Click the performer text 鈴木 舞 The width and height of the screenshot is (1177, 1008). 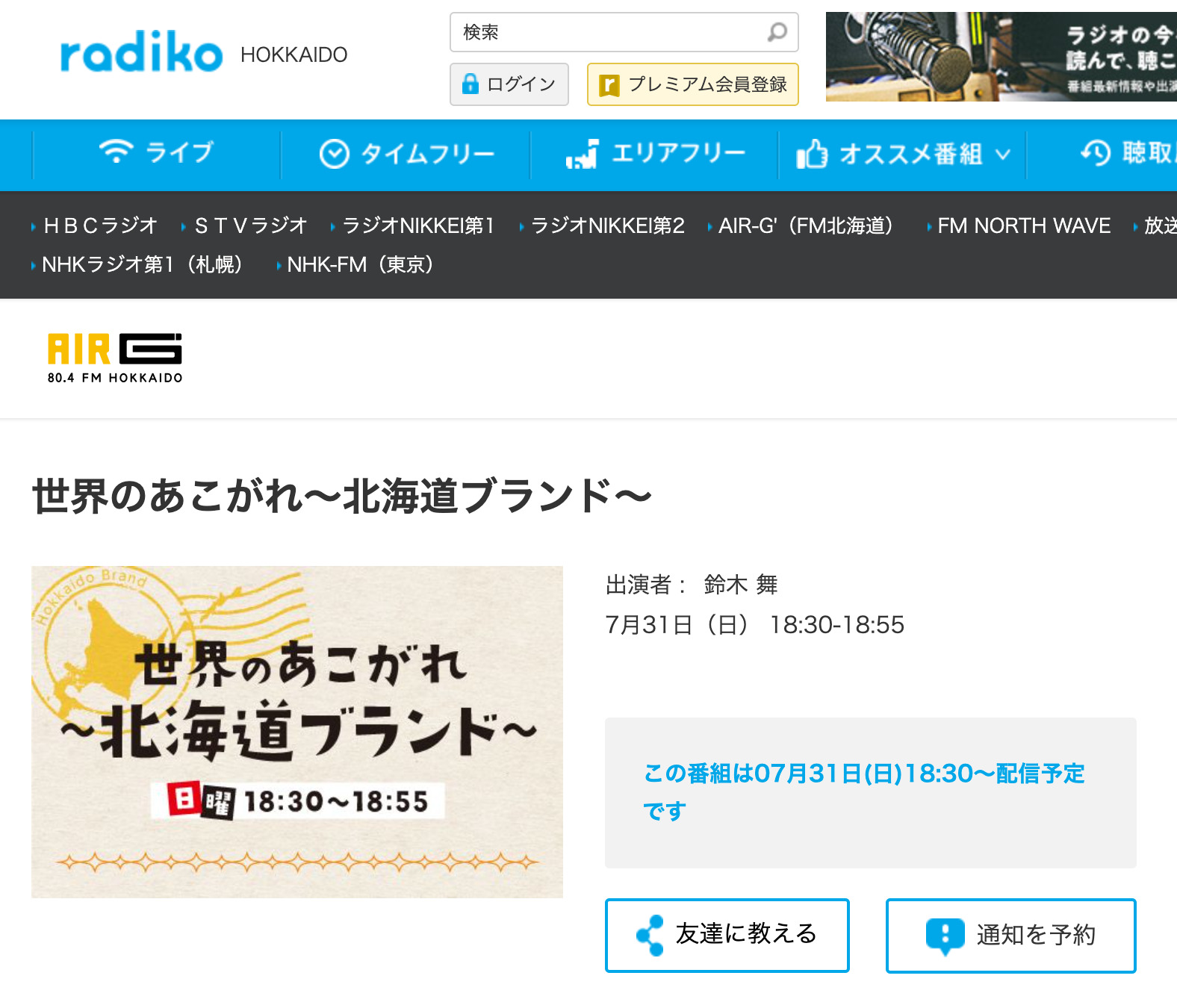pos(741,585)
